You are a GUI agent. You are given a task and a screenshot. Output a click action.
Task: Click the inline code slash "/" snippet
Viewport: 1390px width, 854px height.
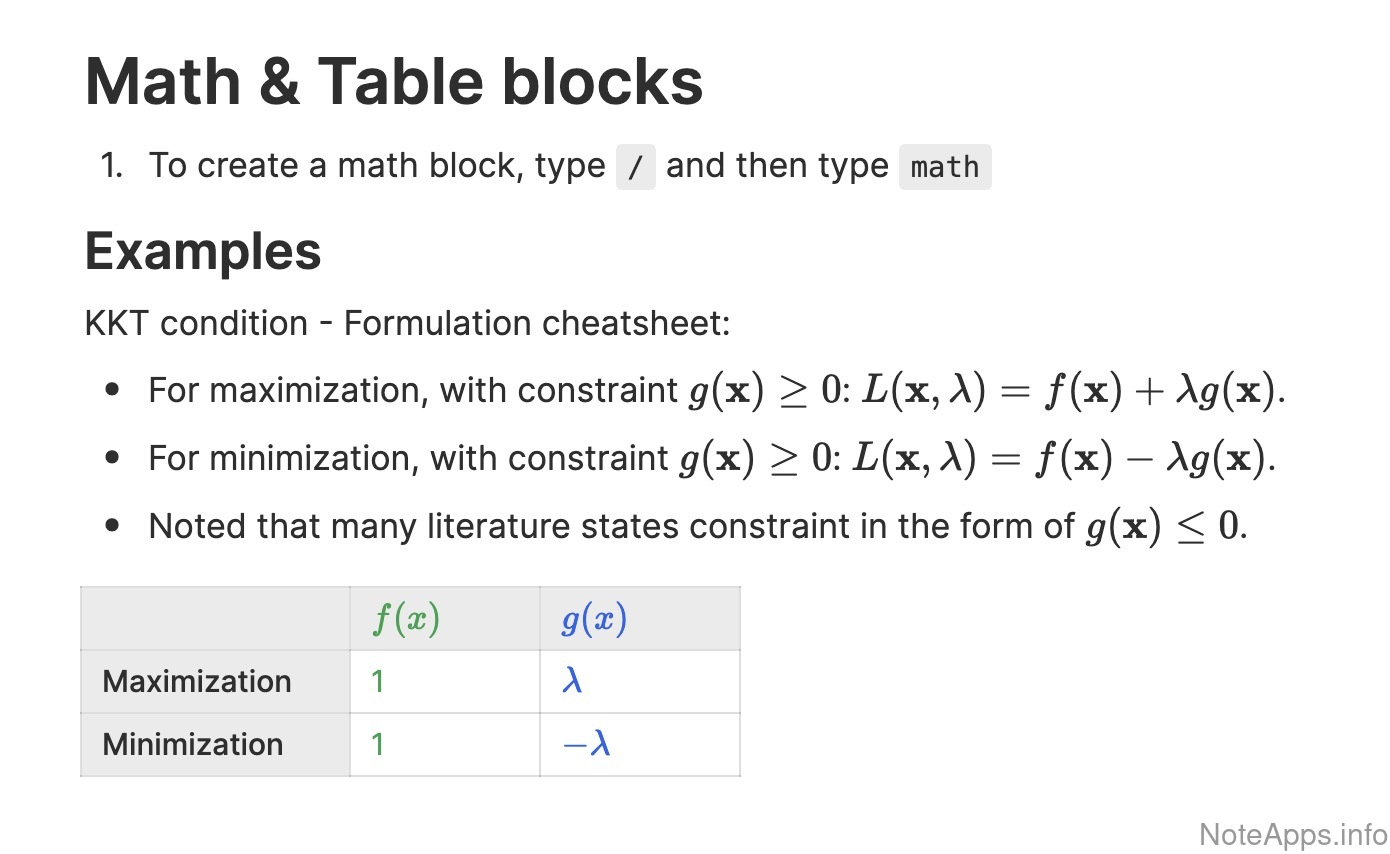click(x=635, y=167)
